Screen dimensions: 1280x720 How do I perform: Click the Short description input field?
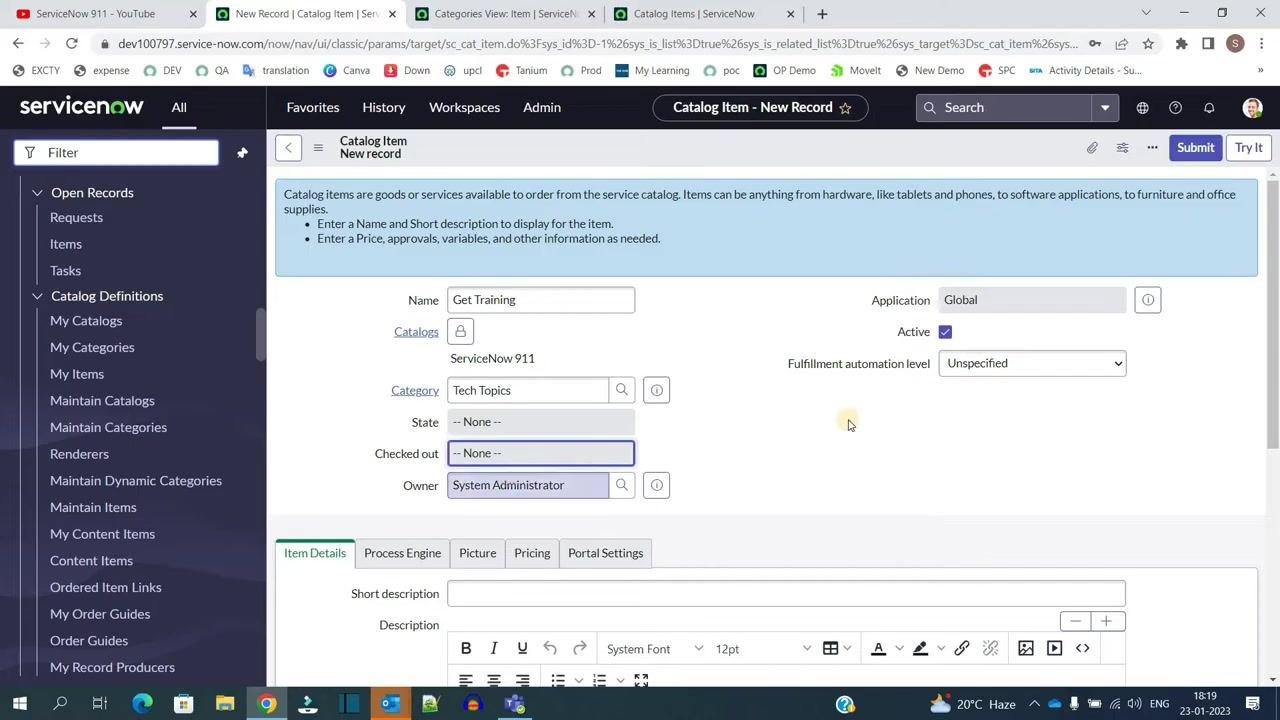click(x=786, y=594)
